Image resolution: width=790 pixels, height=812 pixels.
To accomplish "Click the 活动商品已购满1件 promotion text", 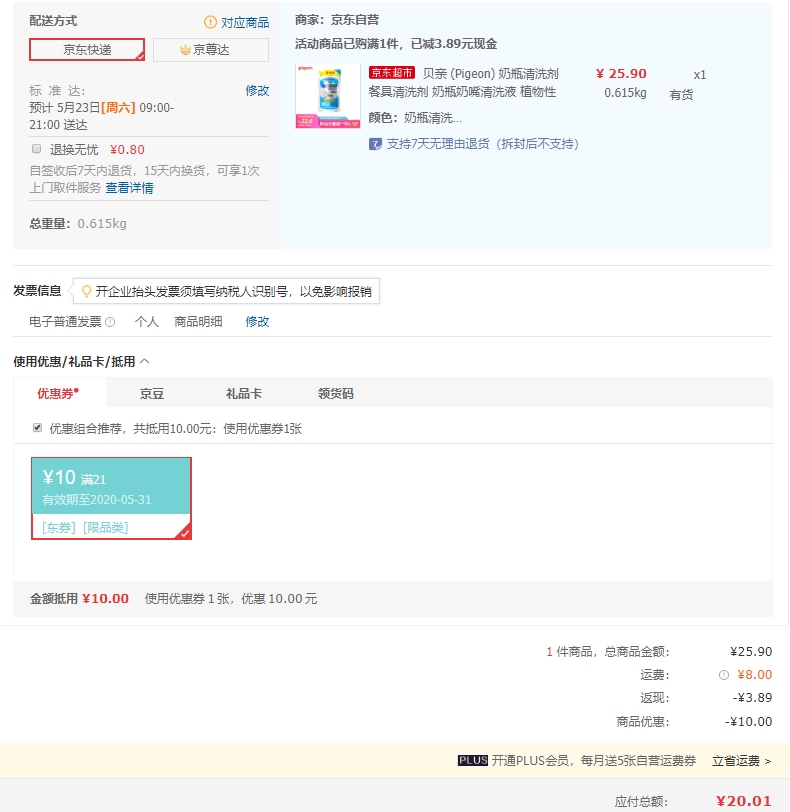I will [396, 44].
